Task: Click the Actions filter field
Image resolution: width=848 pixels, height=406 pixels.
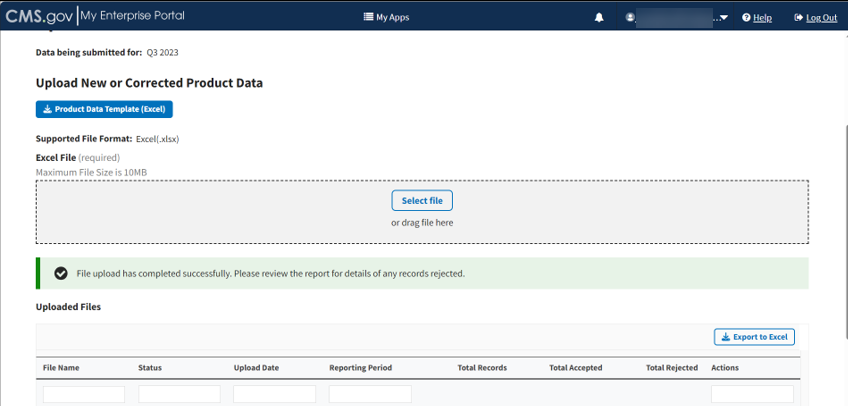Action: [752, 394]
